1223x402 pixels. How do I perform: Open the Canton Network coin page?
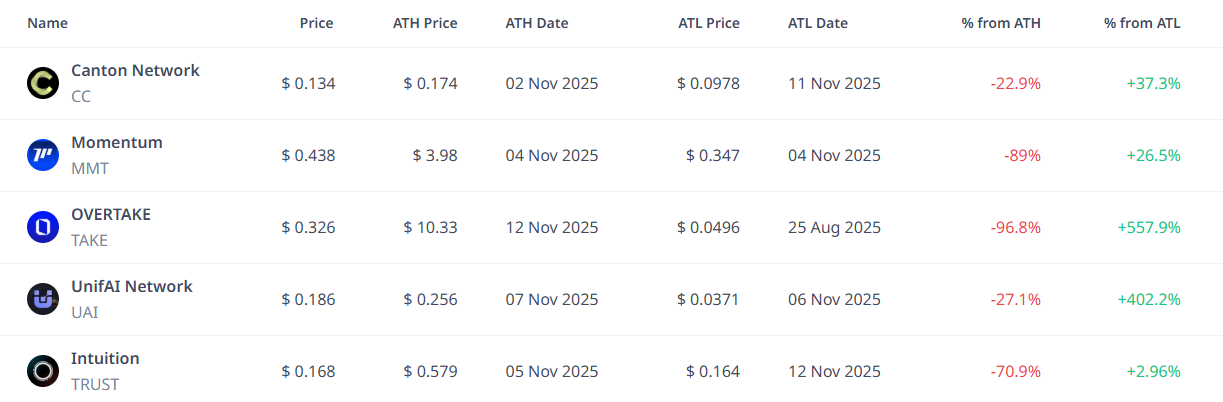pos(135,71)
